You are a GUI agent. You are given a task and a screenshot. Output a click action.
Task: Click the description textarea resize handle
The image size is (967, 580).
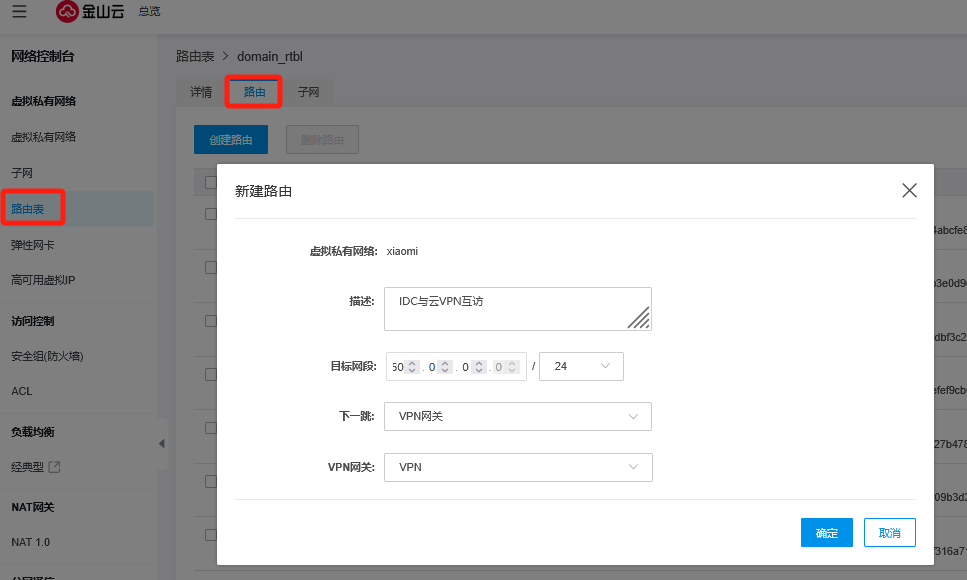tap(638, 318)
